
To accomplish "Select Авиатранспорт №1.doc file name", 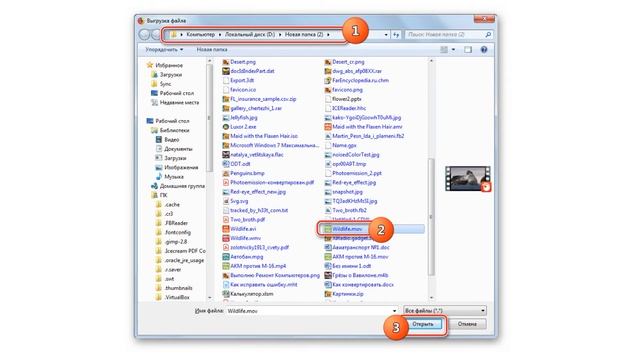I will pos(361,247).
